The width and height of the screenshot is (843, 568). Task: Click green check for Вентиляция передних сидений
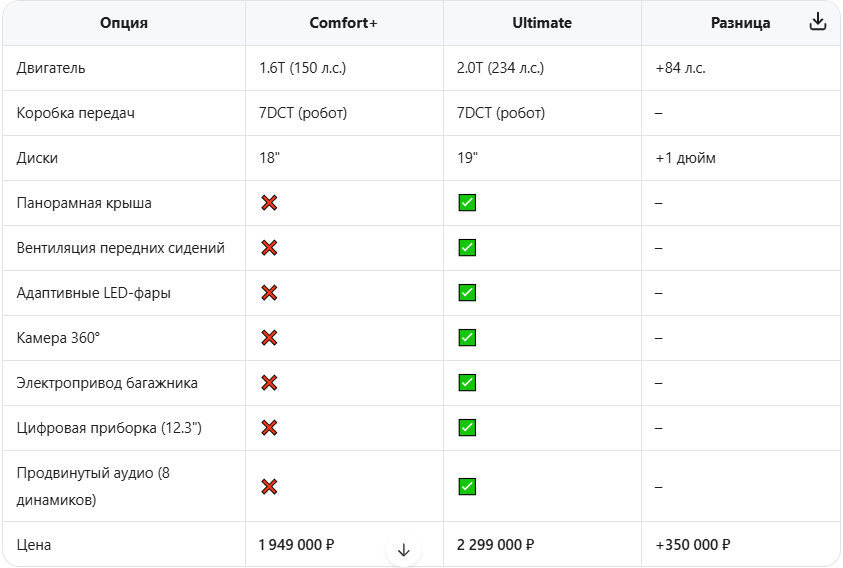point(467,248)
